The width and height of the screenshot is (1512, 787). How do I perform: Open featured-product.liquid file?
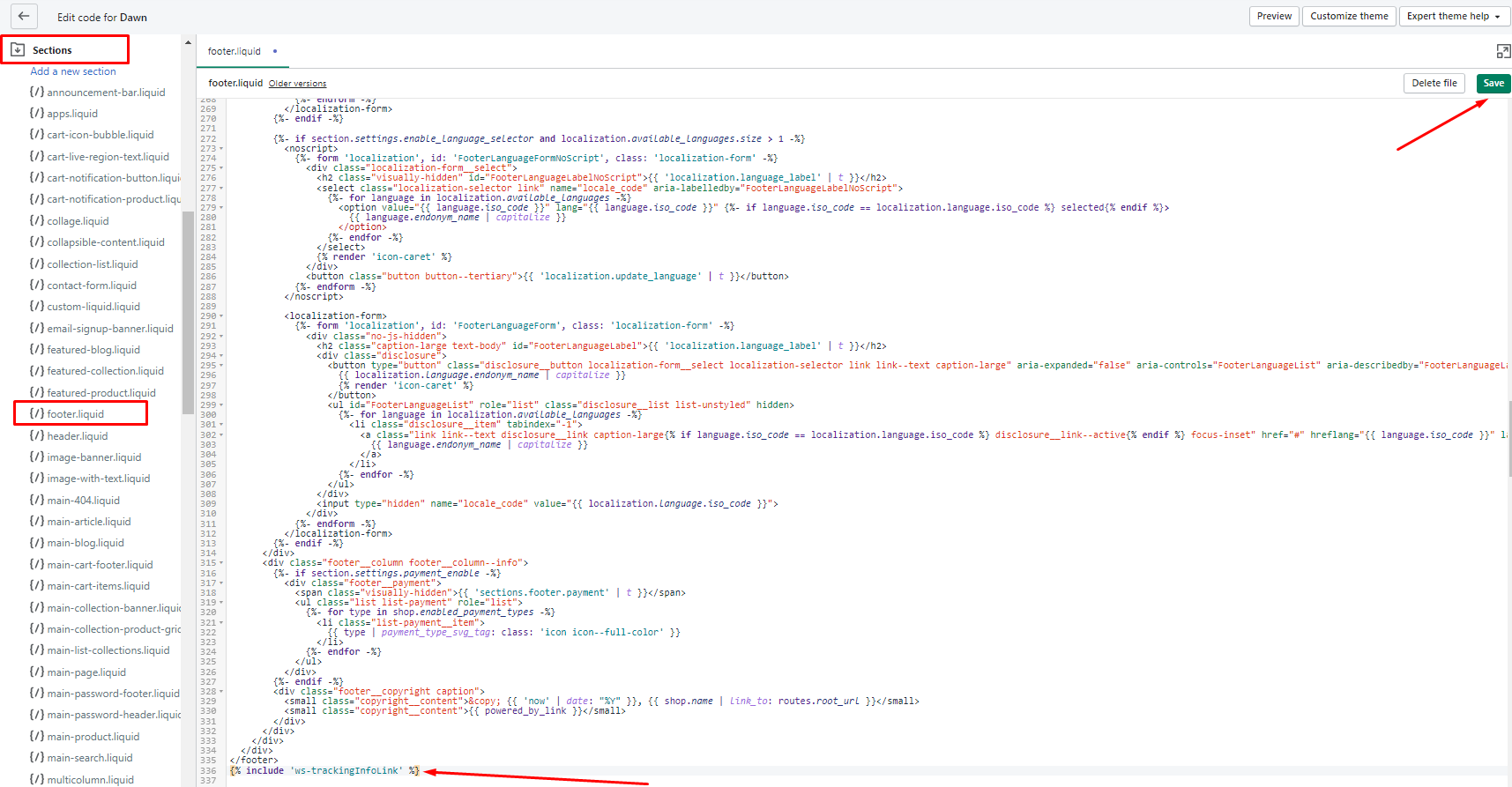pos(101,393)
